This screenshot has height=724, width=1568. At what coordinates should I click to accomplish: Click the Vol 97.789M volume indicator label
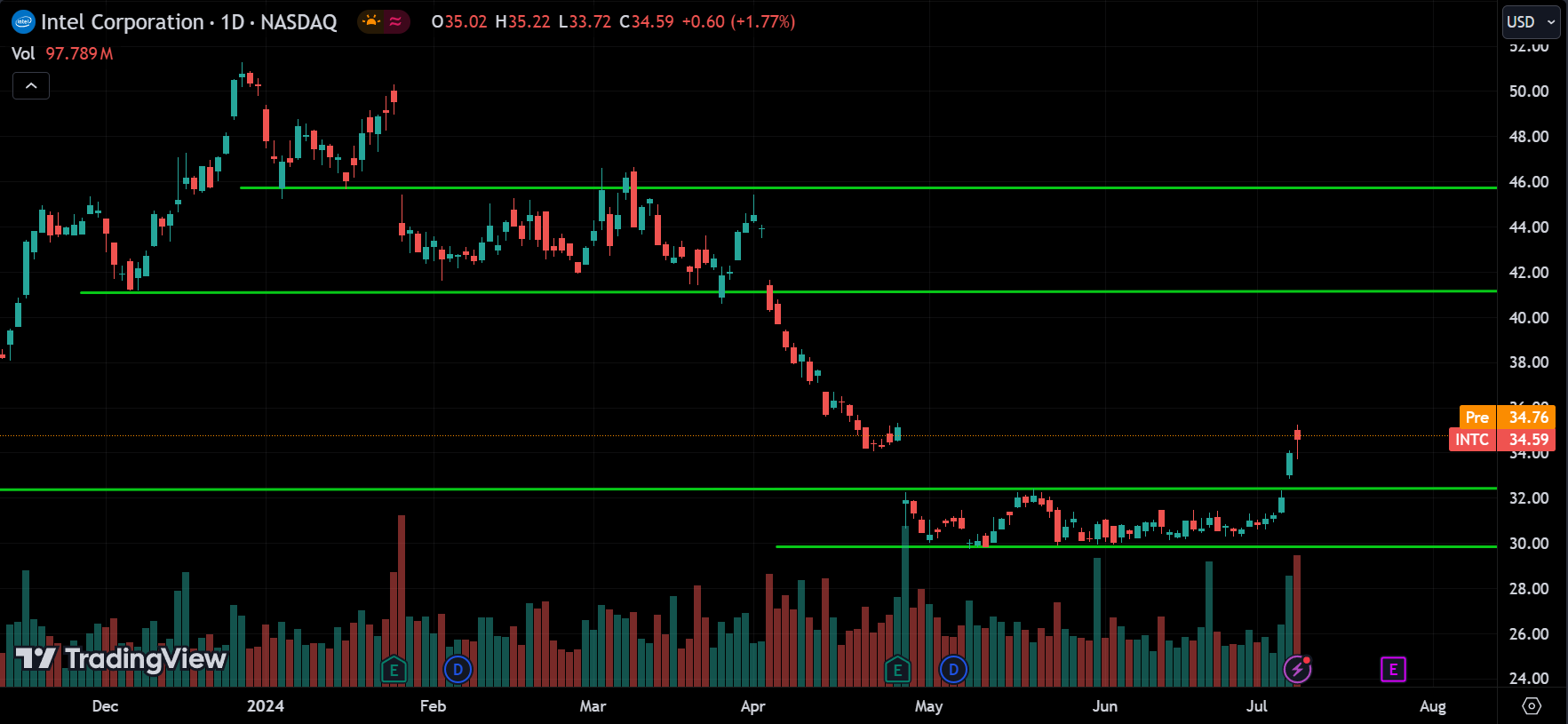[x=62, y=53]
